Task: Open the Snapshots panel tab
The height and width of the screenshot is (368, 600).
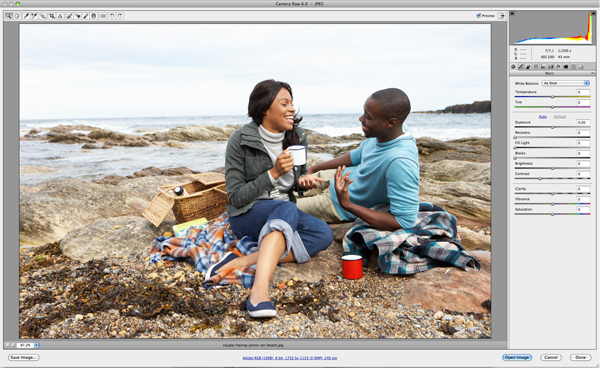Action: coord(580,67)
